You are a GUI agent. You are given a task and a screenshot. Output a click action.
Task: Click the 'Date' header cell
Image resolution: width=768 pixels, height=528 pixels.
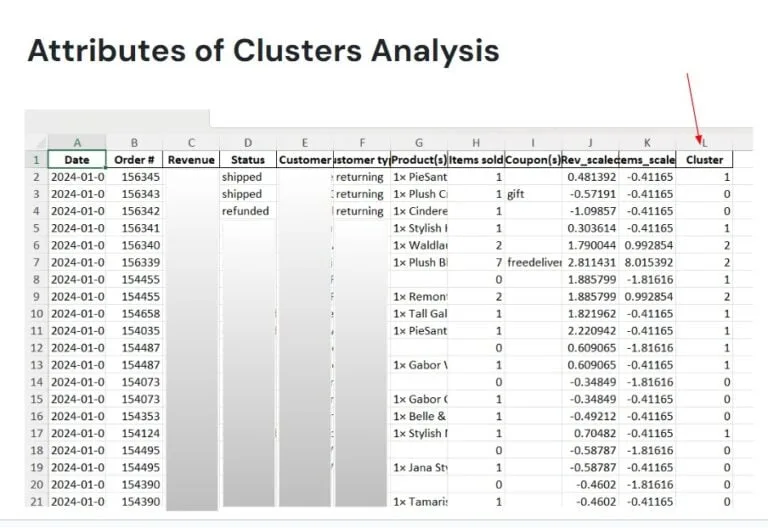pos(77,160)
